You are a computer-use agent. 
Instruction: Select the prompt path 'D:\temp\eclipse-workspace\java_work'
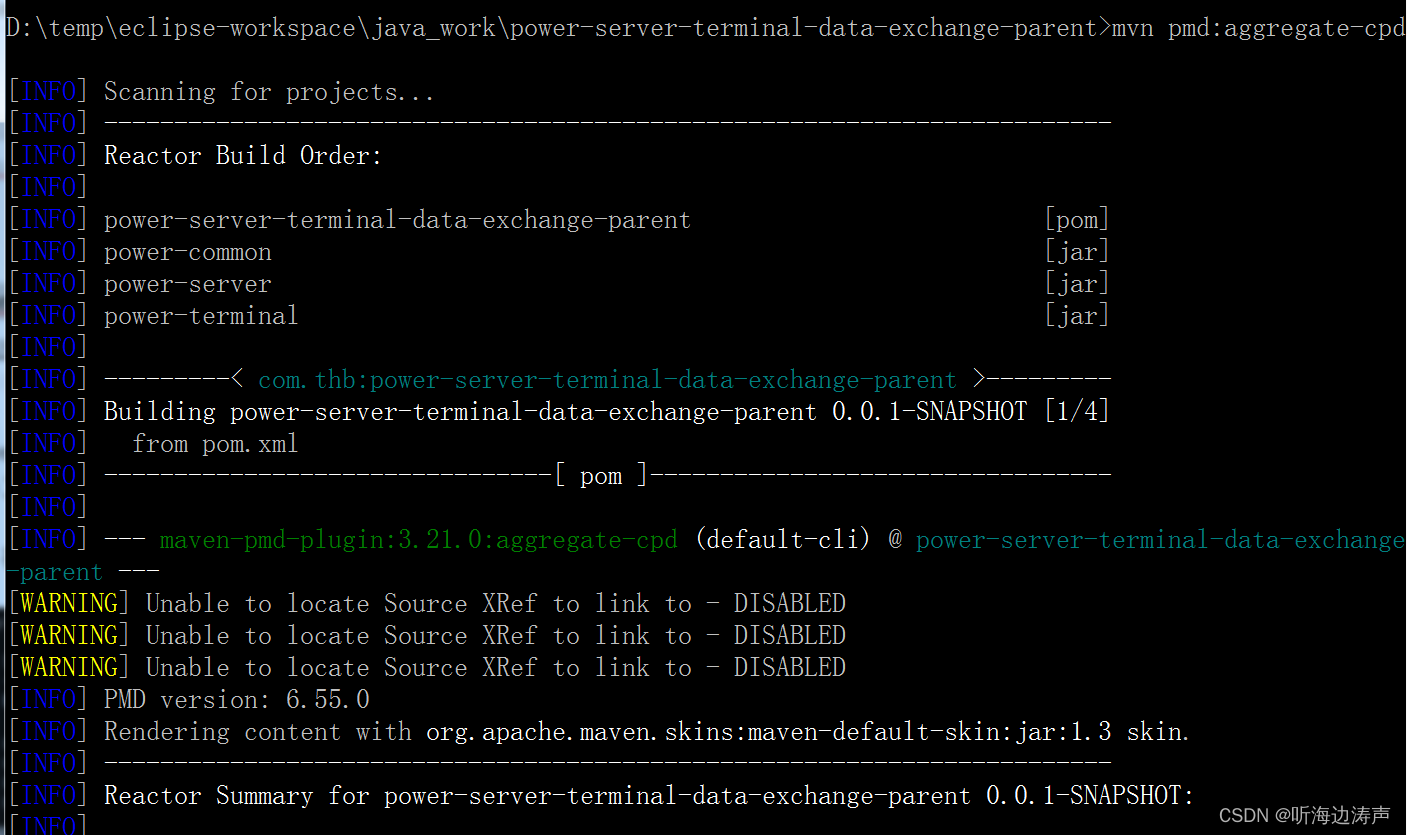tap(250, 28)
